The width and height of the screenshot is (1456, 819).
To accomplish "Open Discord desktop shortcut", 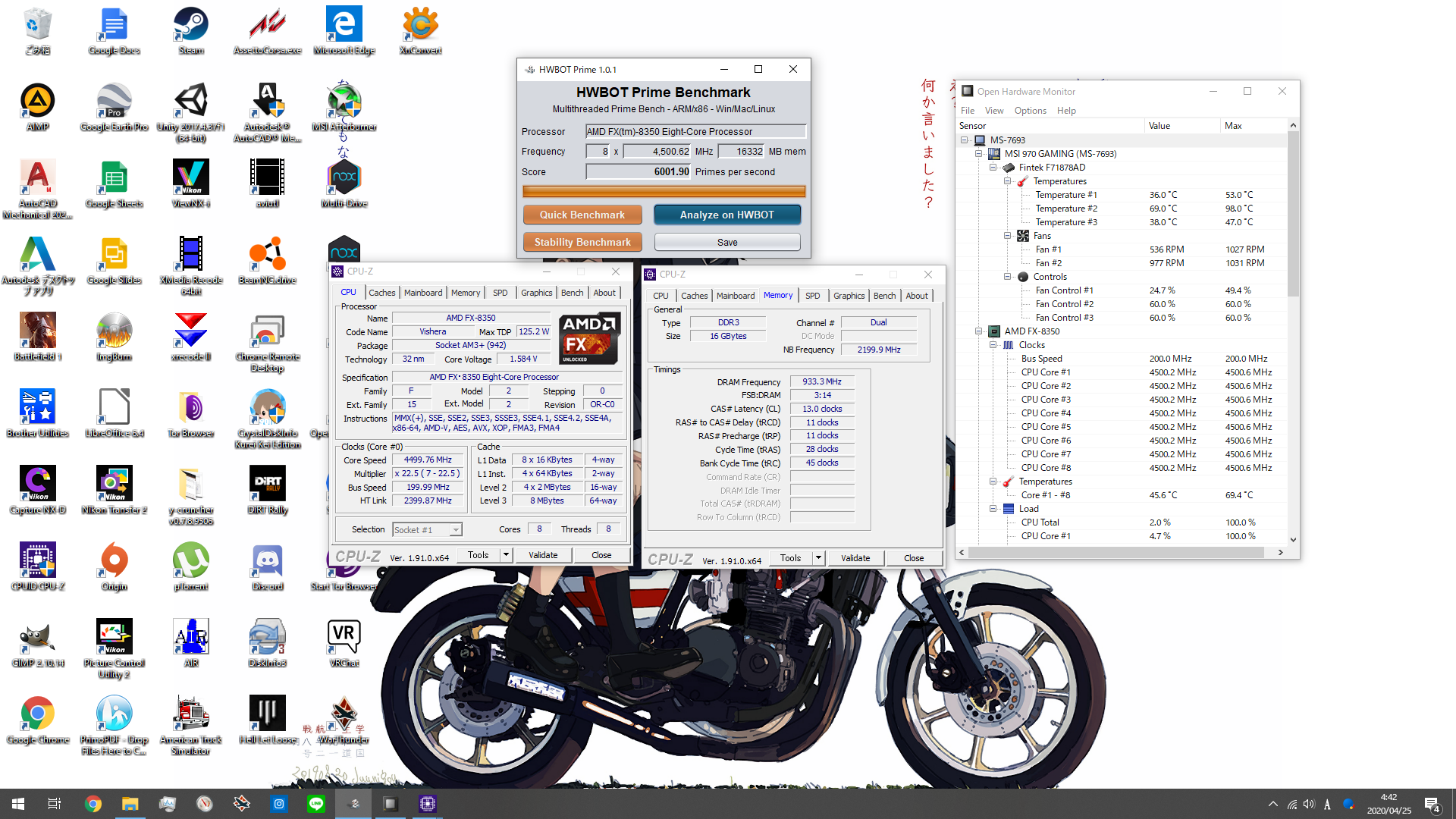I will pos(268,566).
